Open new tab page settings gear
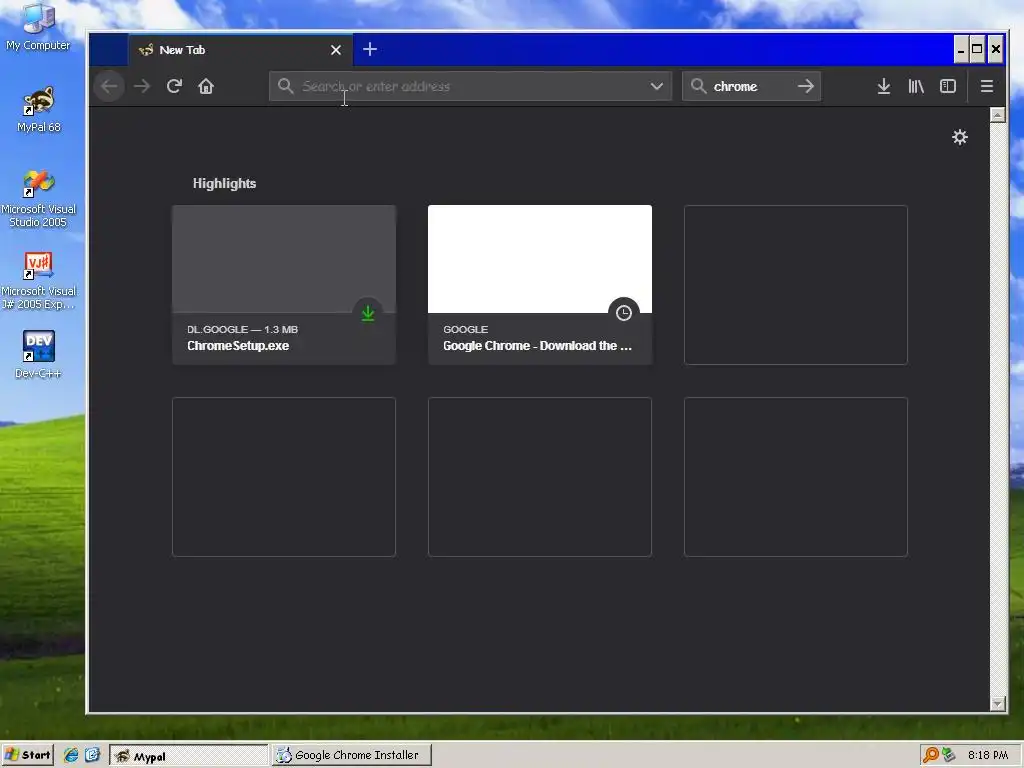Image resolution: width=1024 pixels, height=768 pixels. (x=959, y=137)
